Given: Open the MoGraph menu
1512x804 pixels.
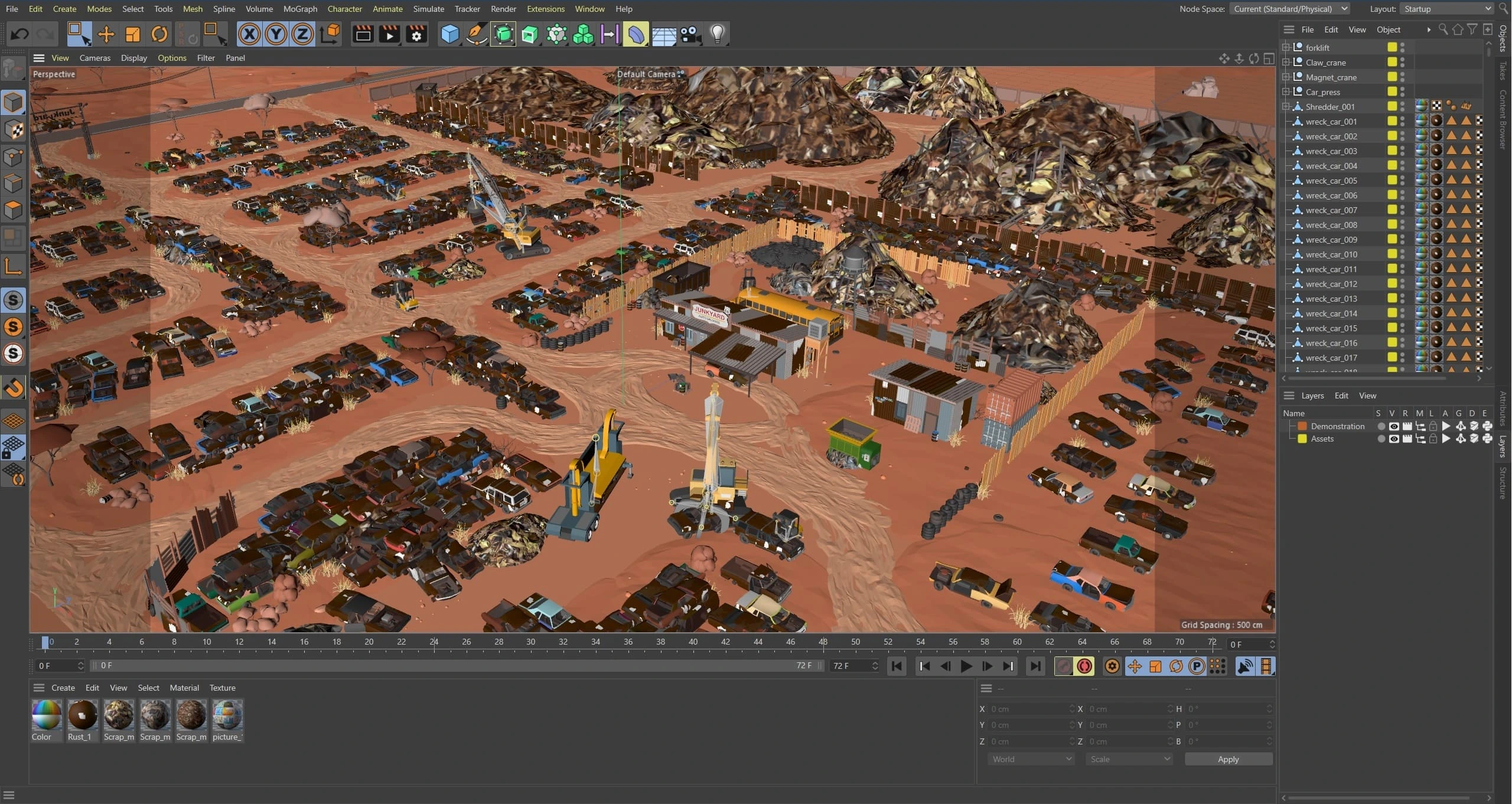Looking at the screenshot, I should pyautogui.click(x=300, y=9).
